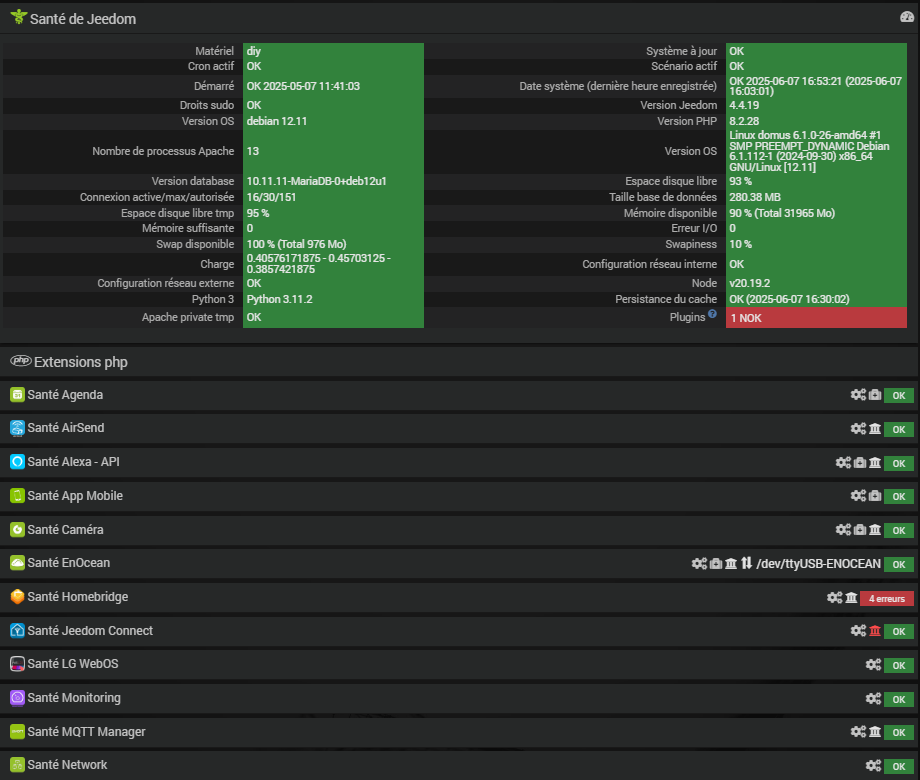Click the first-aid kit icon on Santé Alexa - API
This screenshot has height=780, width=920.
click(x=860, y=462)
